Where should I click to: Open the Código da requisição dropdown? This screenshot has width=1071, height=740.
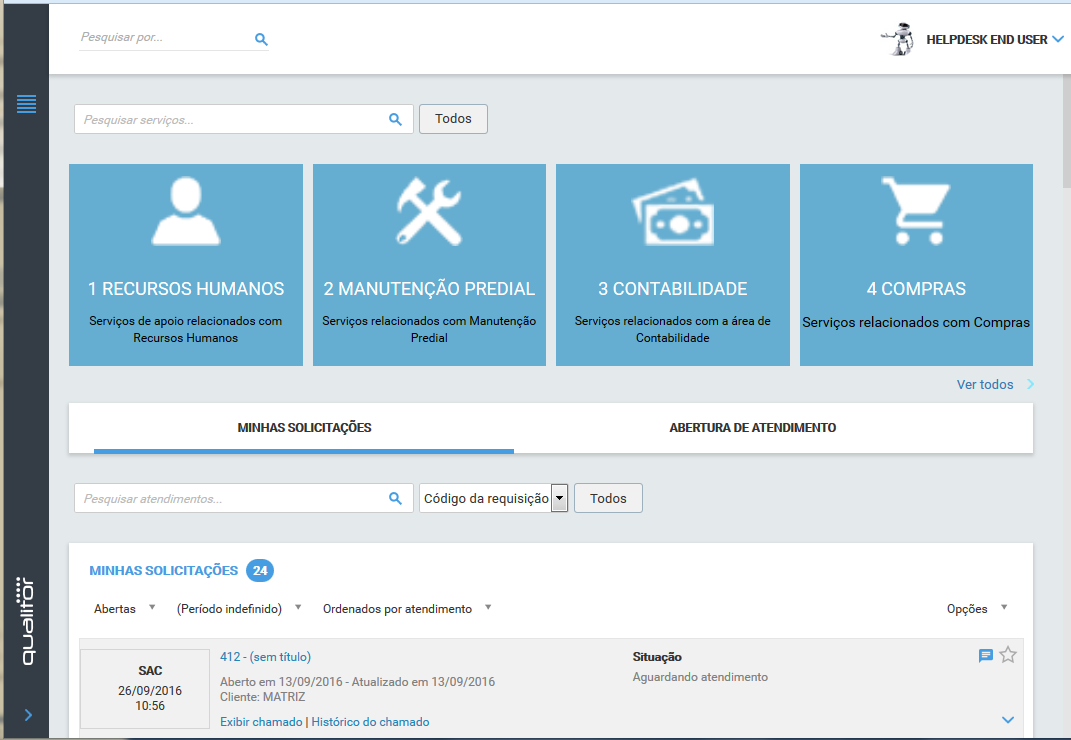coord(560,498)
